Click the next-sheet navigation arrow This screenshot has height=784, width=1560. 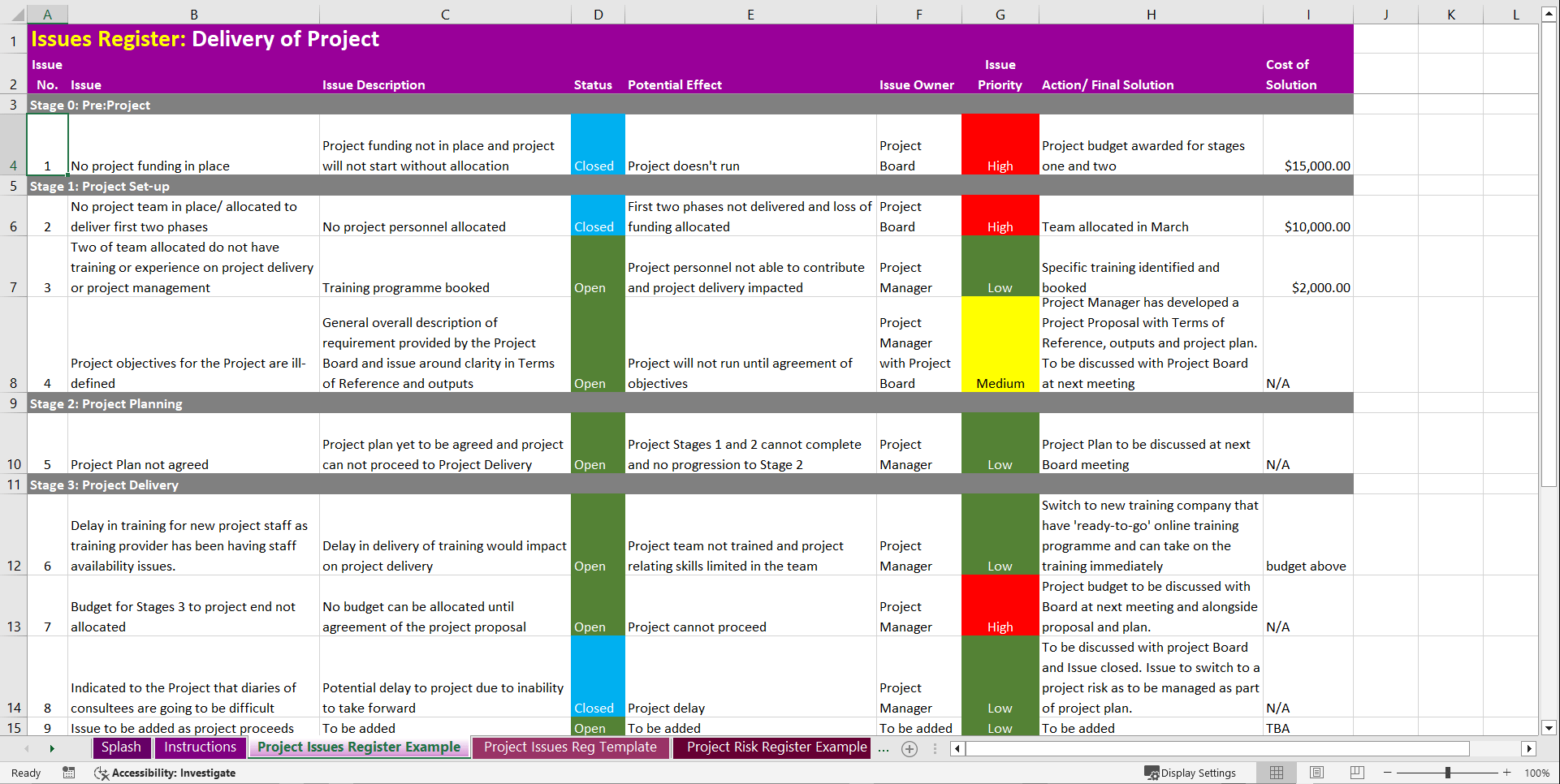(x=52, y=748)
